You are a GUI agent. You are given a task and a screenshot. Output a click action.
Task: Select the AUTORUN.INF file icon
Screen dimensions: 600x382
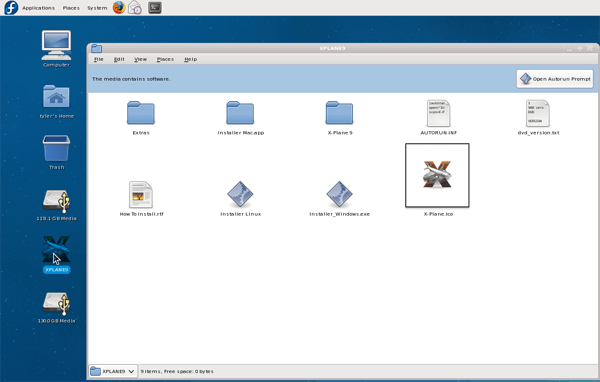438,113
